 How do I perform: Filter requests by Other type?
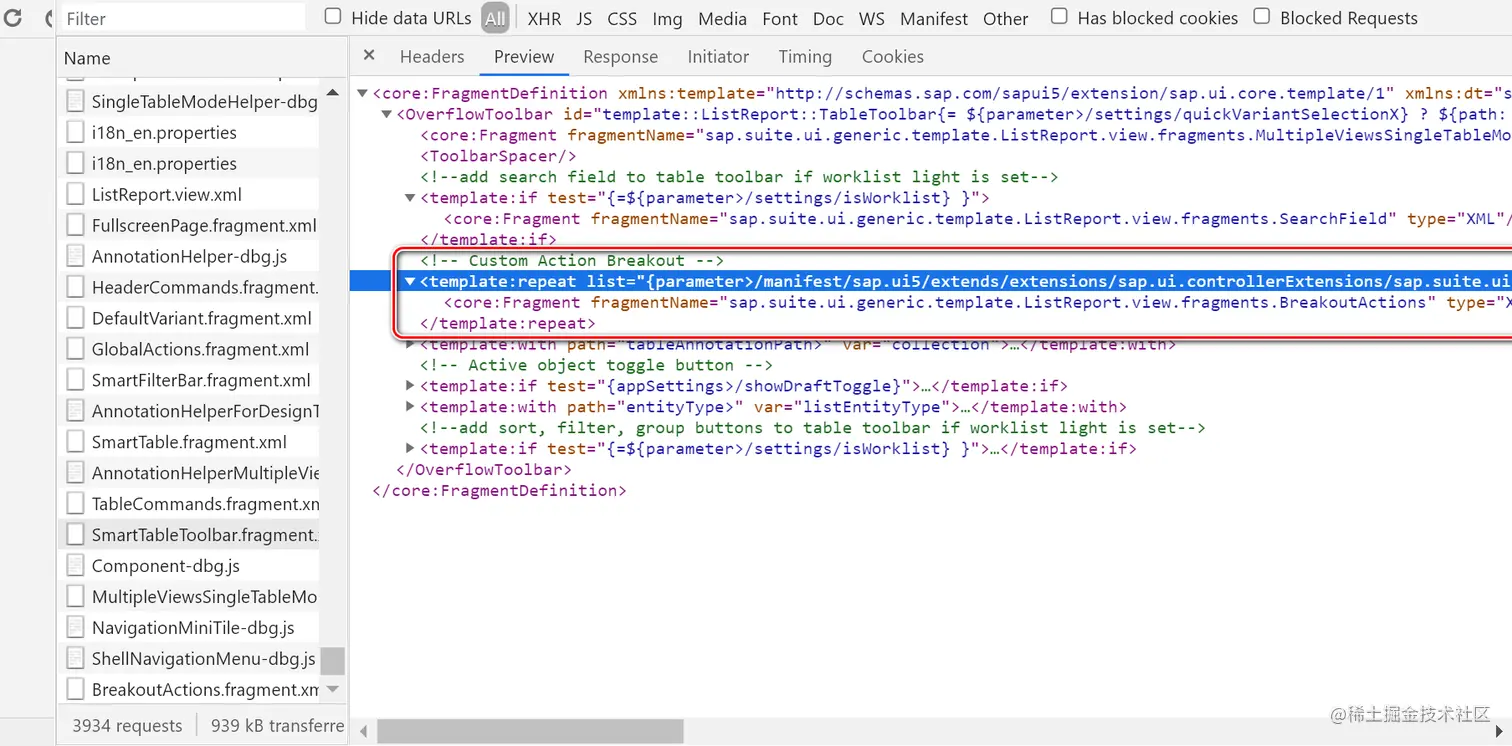pyautogui.click(x=1005, y=18)
